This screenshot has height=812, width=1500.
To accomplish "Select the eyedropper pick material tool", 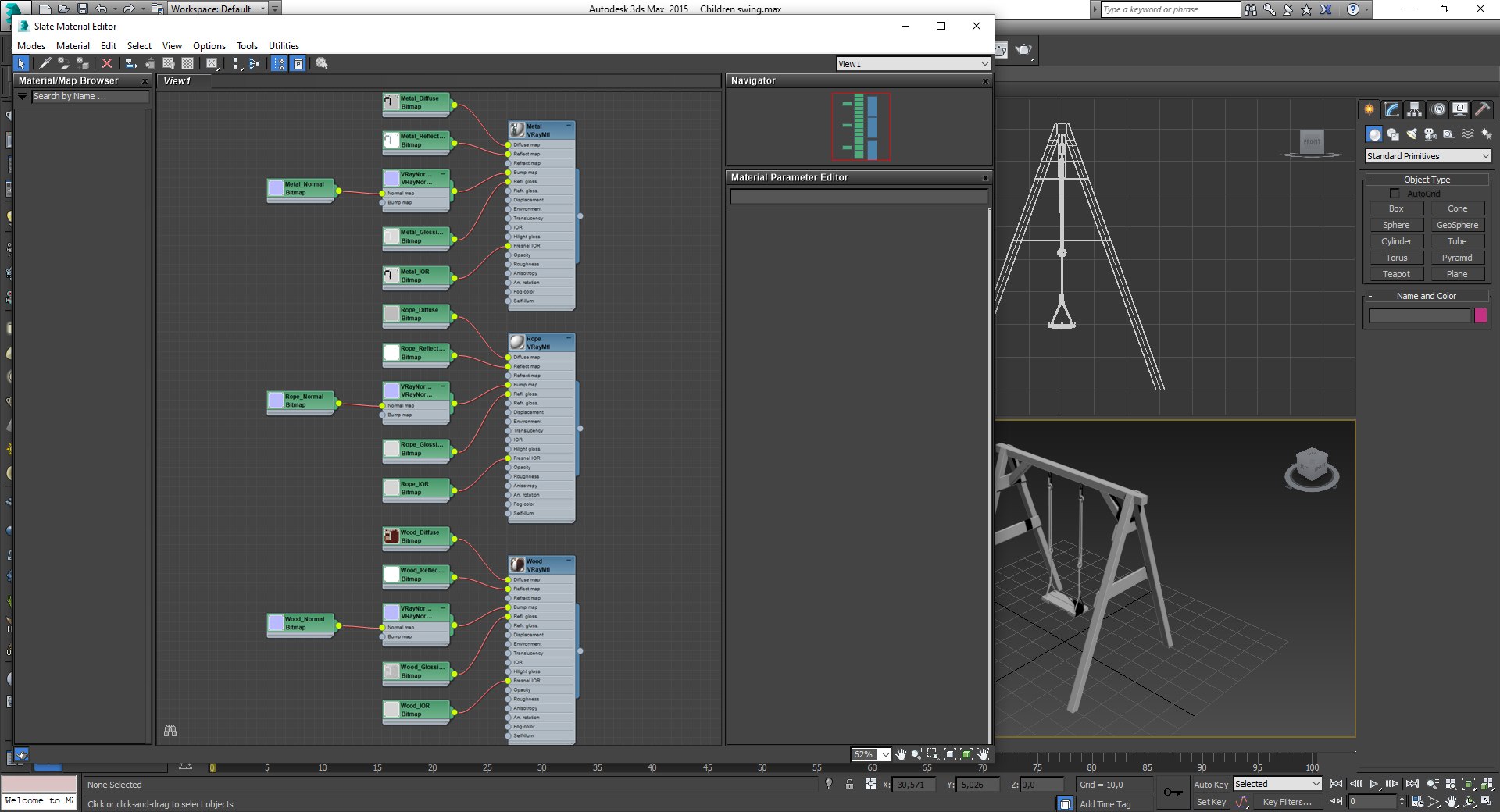I will pyautogui.click(x=45, y=63).
